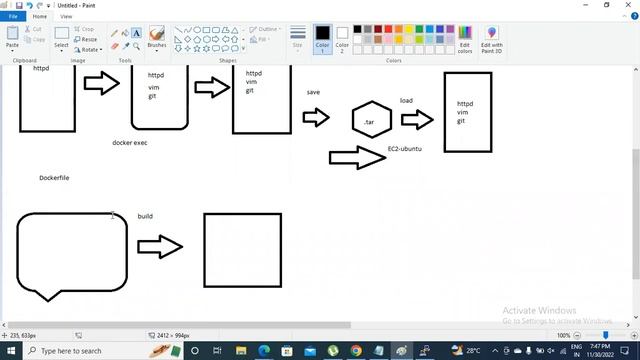
Task: Open the Rotate dropdown
Action: click(x=88, y=49)
